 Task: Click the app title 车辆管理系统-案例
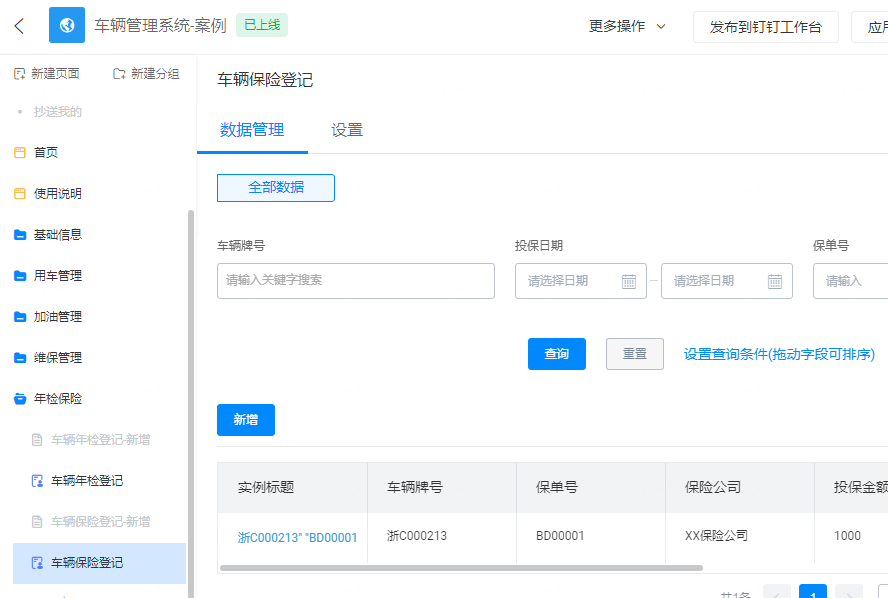[160, 25]
